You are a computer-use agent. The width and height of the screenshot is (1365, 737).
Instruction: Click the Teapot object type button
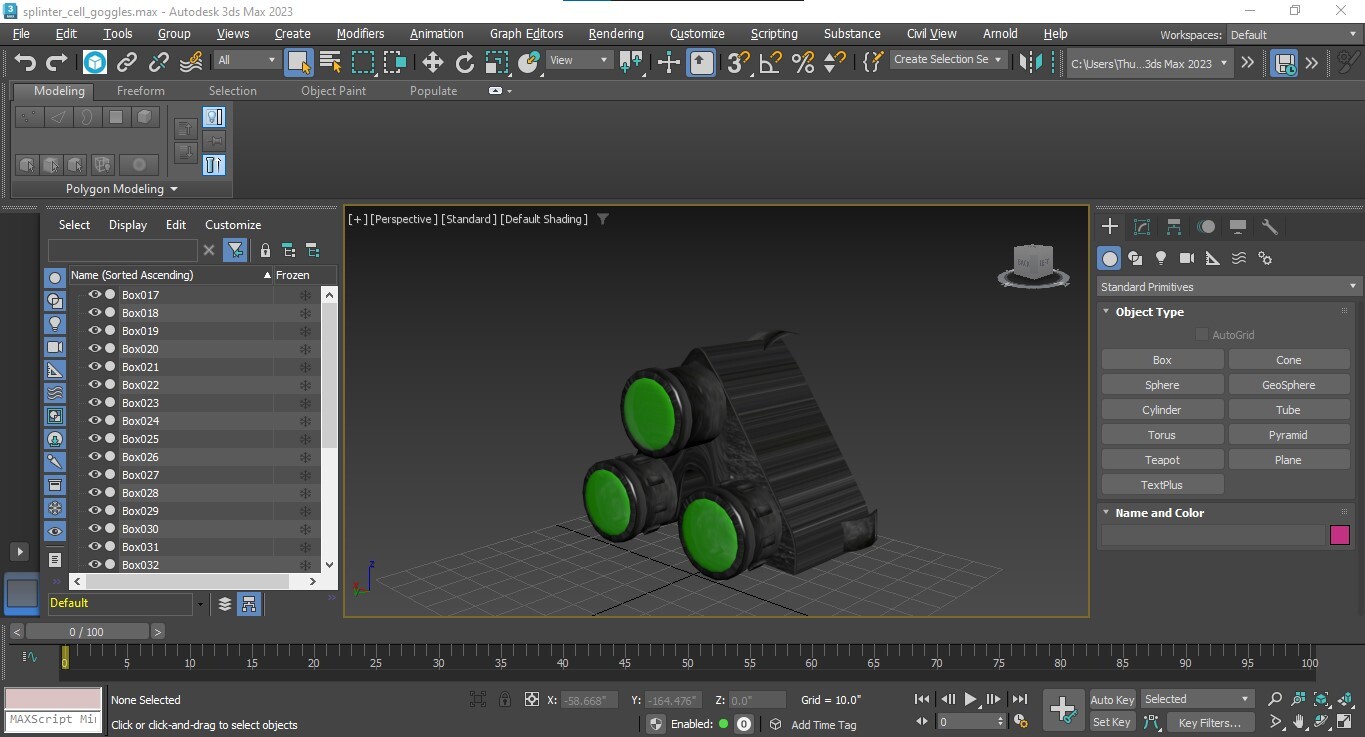click(1161, 459)
